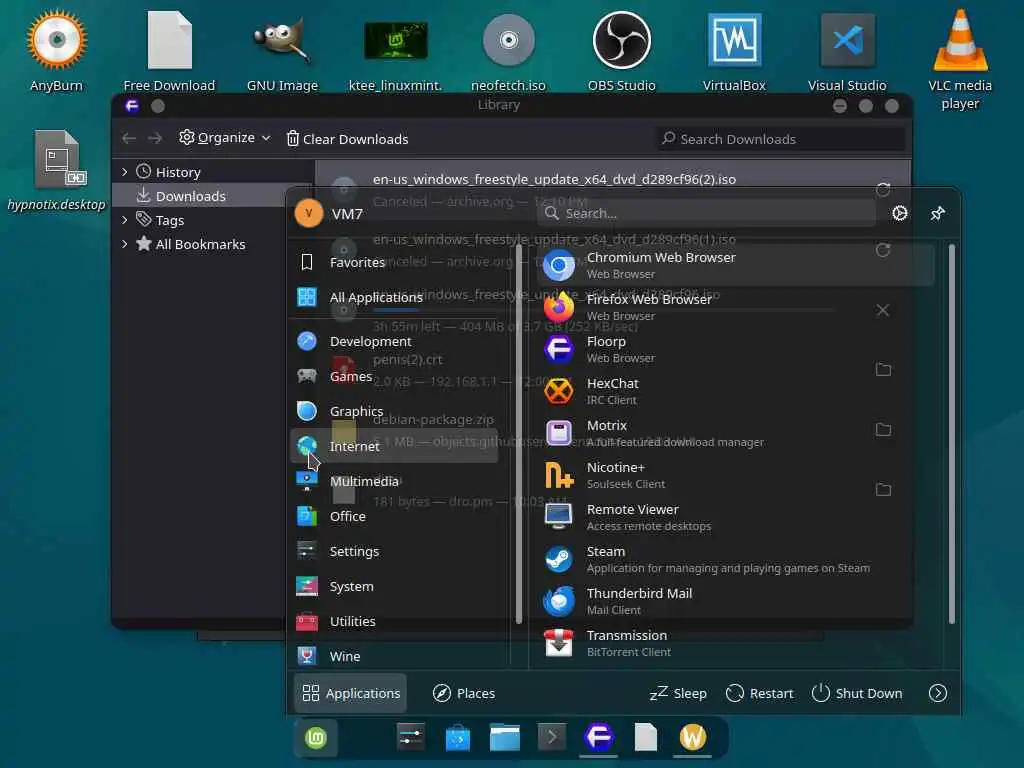The image size is (1024, 768).
Task: Launch VLC media player desktop icon
Action: [x=960, y=40]
